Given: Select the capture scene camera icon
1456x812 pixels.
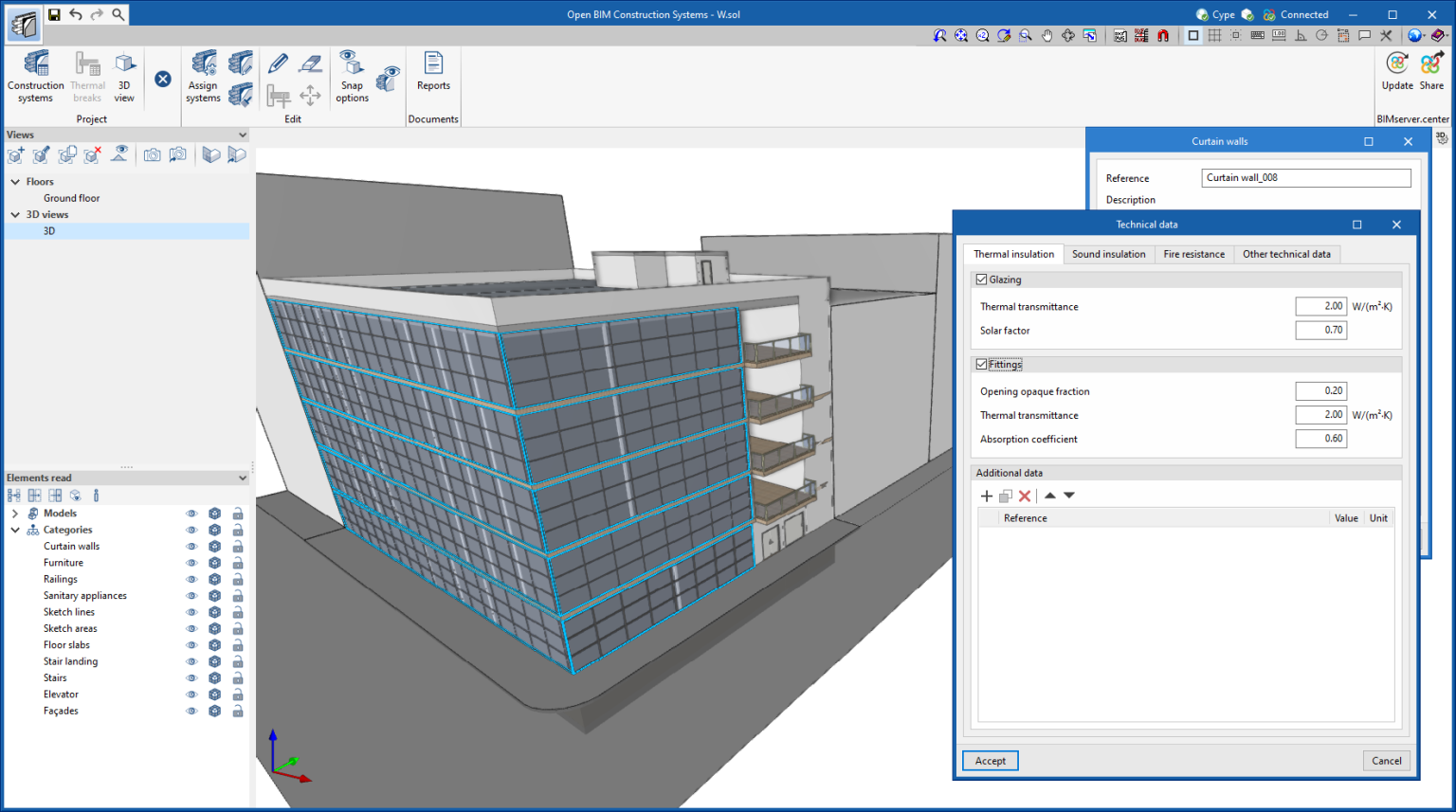Looking at the screenshot, I should [x=152, y=154].
